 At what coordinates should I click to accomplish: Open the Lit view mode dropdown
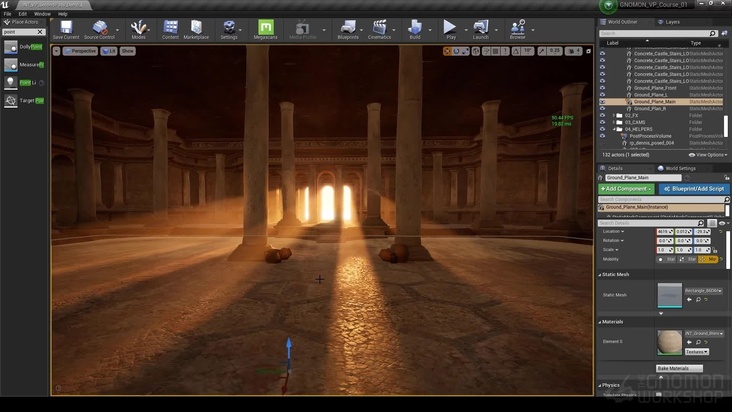tap(109, 51)
